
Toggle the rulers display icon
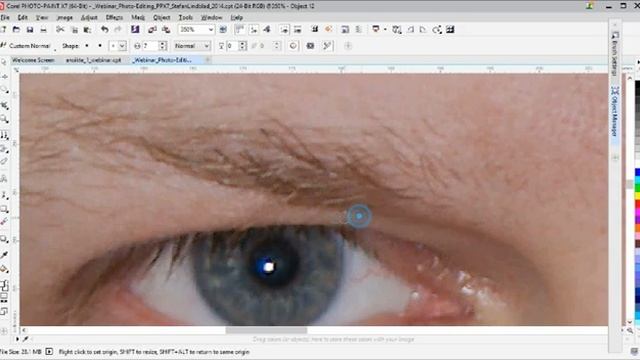(239, 29)
